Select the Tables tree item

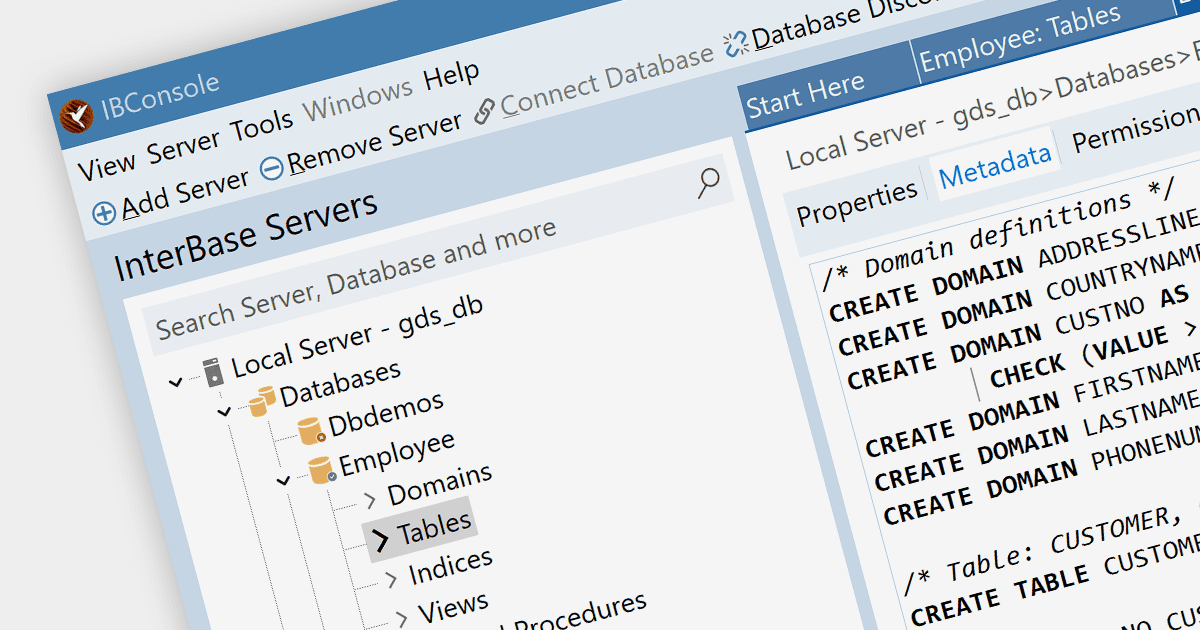click(x=434, y=528)
